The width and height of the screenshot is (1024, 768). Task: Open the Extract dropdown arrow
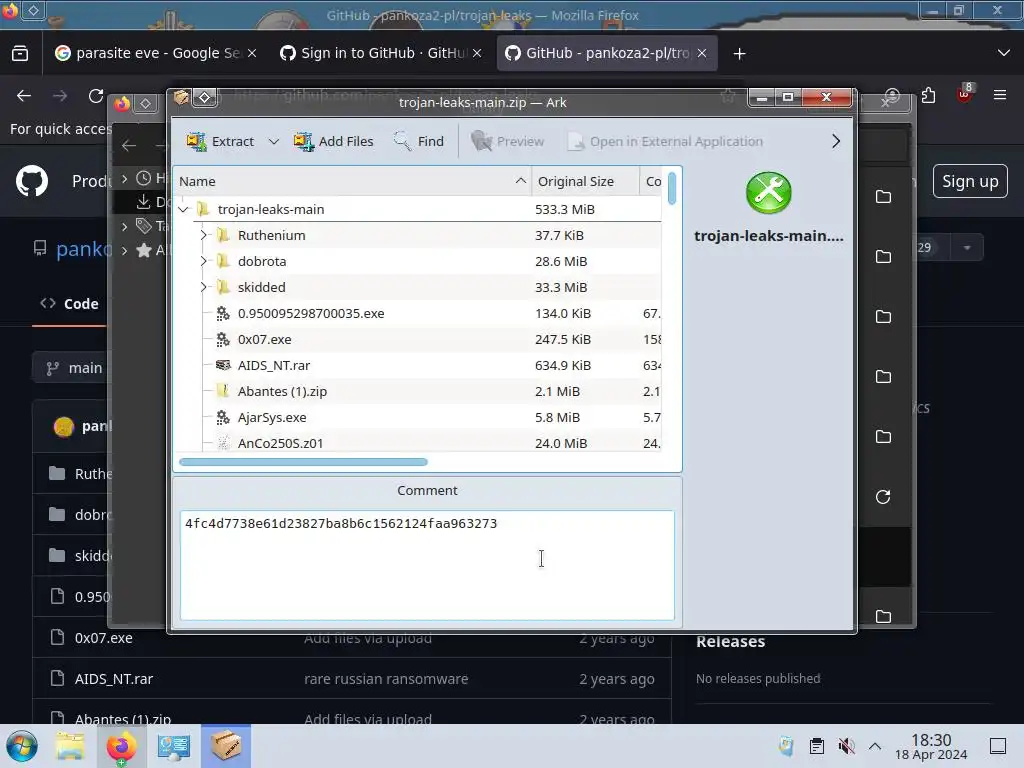pyautogui.click(x=274, y=141)
